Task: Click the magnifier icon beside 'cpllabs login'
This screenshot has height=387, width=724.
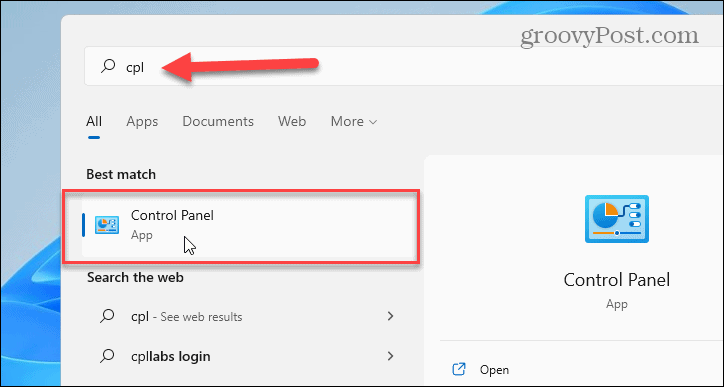Action: click(107, 356)
